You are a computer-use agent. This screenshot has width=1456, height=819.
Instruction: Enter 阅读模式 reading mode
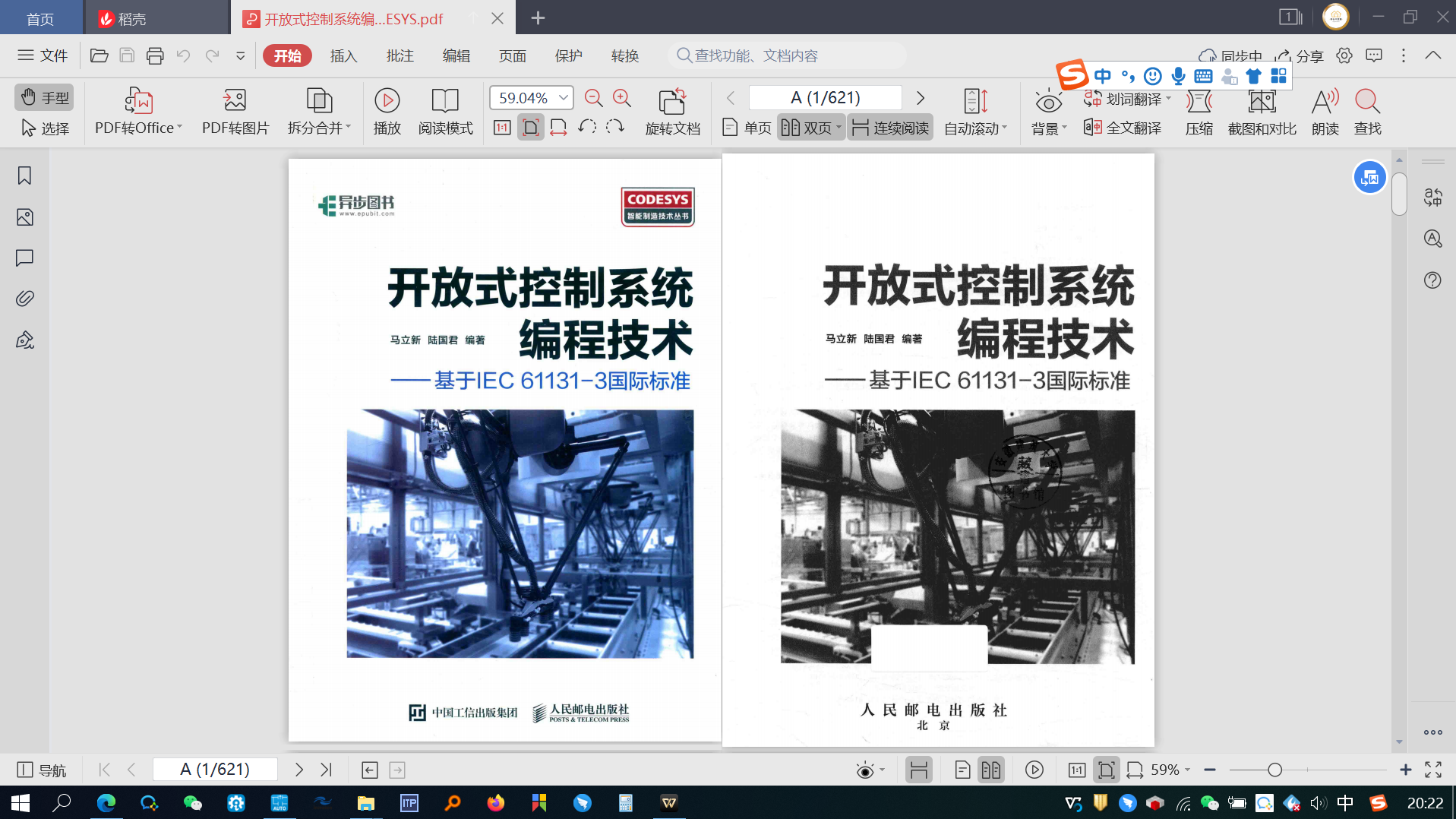click(446, 112)
